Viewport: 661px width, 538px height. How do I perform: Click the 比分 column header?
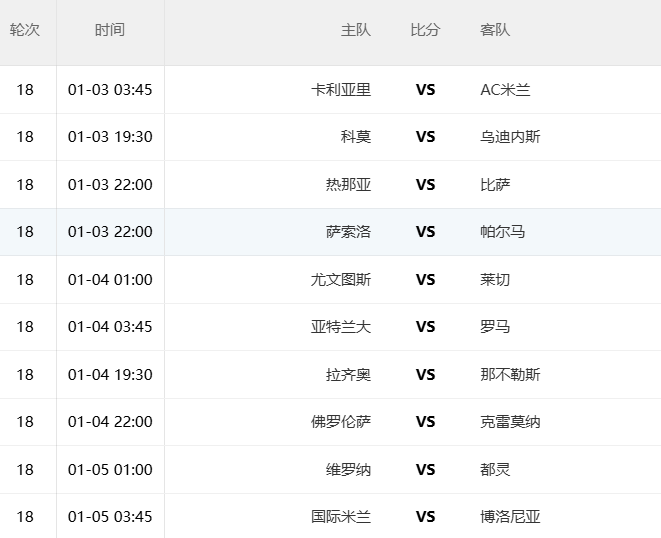coord(425,30)
